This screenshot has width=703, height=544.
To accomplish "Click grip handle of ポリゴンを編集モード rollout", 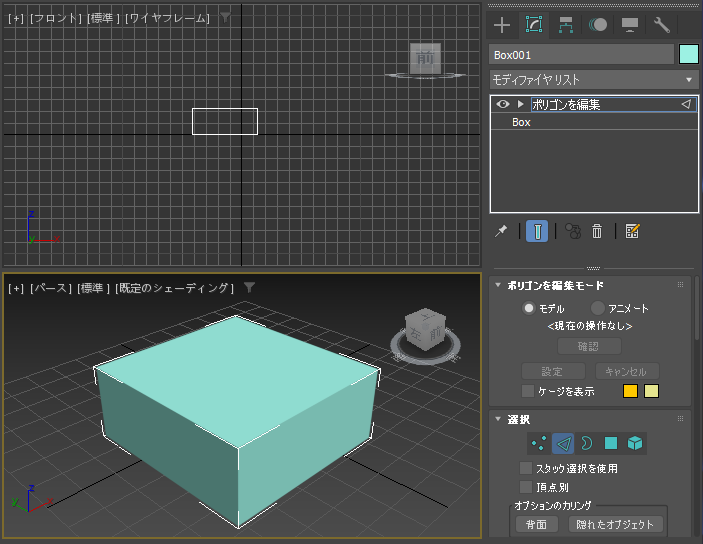I will (x=681, y=284).
